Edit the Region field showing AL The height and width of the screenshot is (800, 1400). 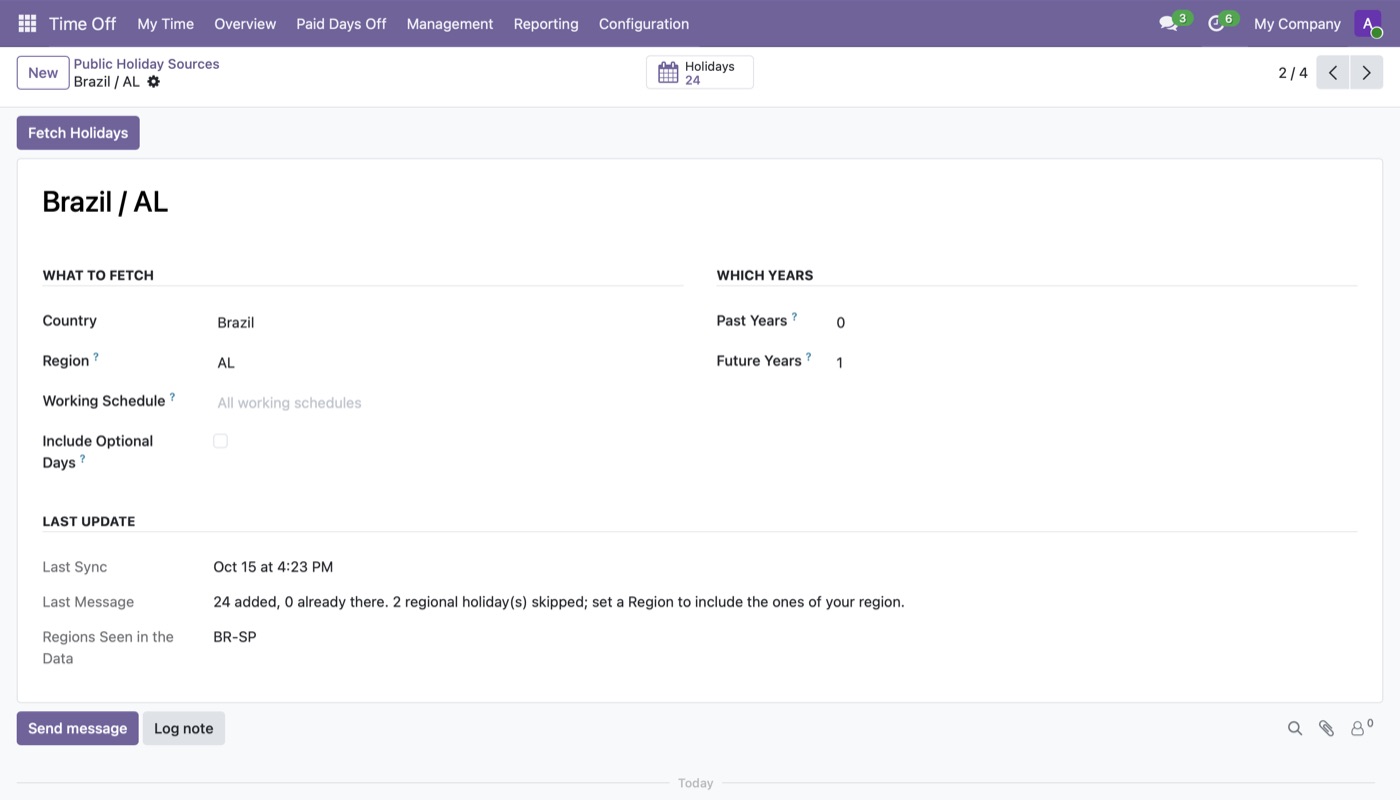pos(448,363)
